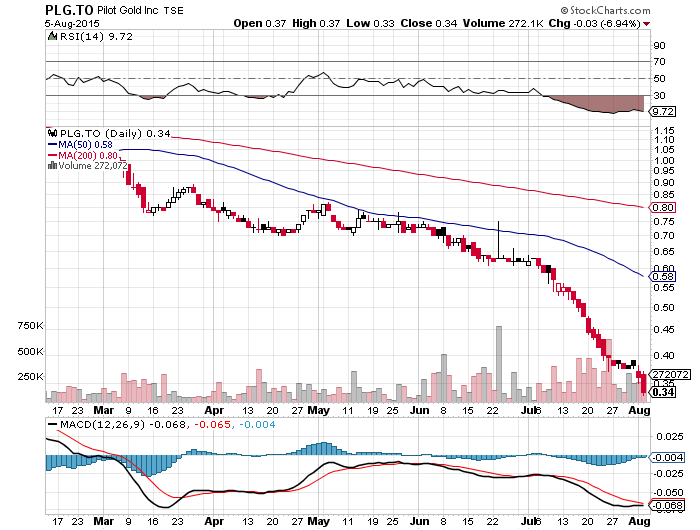This screenshot has width=700, height=530.
Task: Click the MA(50) 0.58 legend label
Action: (85, 145)
